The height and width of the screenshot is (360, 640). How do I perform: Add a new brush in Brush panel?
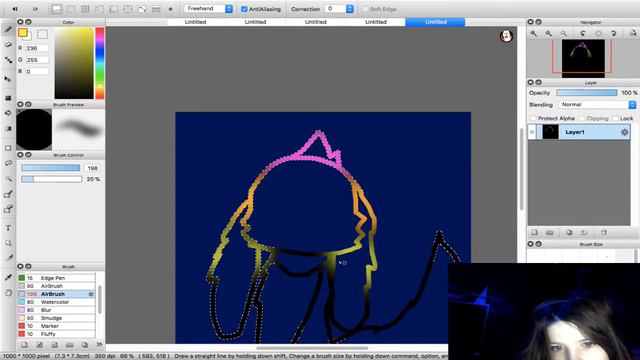[x=24, y=345]
